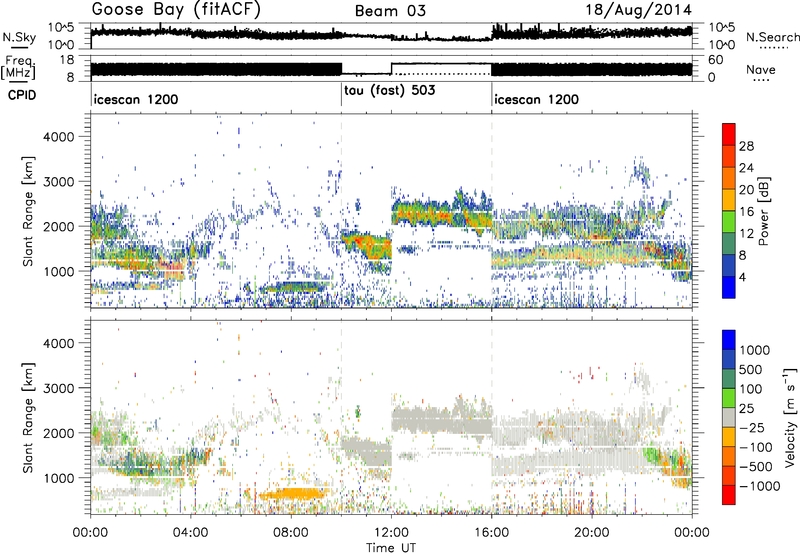Click the '08:00' time axis label
This screenshot has width=800, height=554.
pos(291,533)
